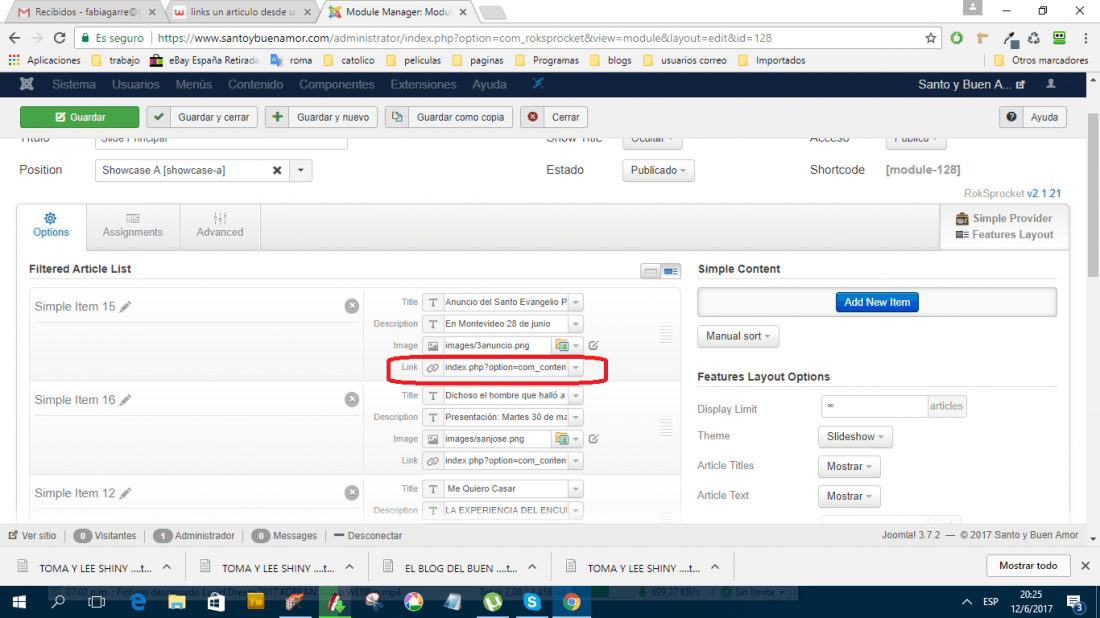1100x618 pixels.
Task: Open image picker for images/sanjose.png
Action: click(561, 438)
